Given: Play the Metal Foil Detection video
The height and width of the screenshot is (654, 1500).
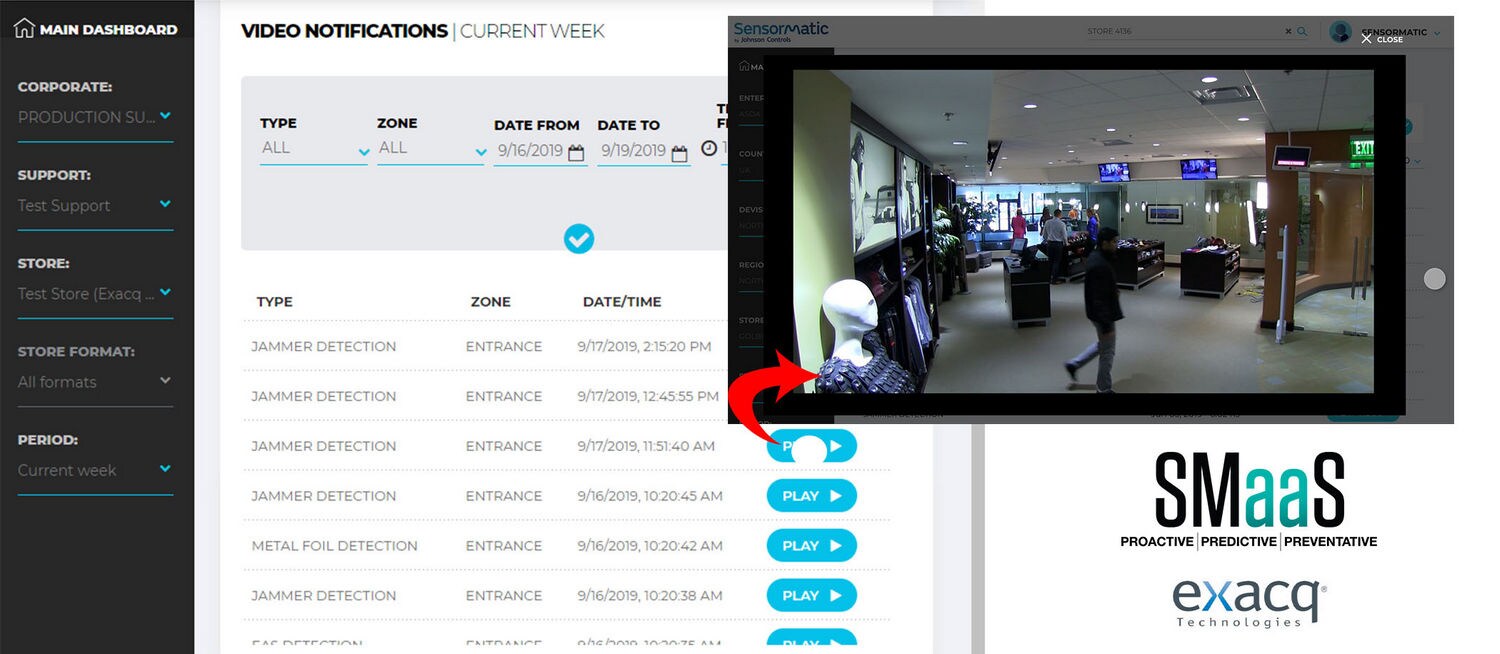Looking at the screenshot, I should click(811, 546).
